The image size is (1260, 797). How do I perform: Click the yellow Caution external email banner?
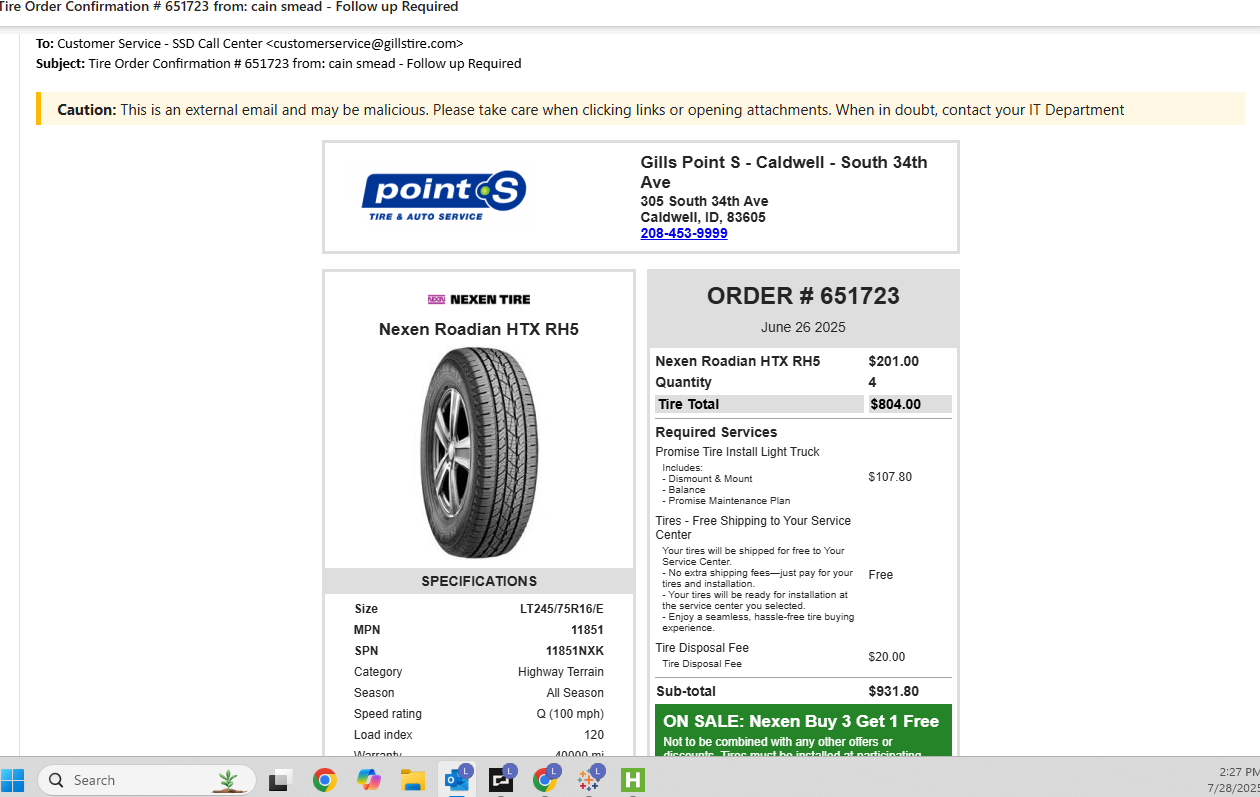pyautogui.click(x=641, y=110)
